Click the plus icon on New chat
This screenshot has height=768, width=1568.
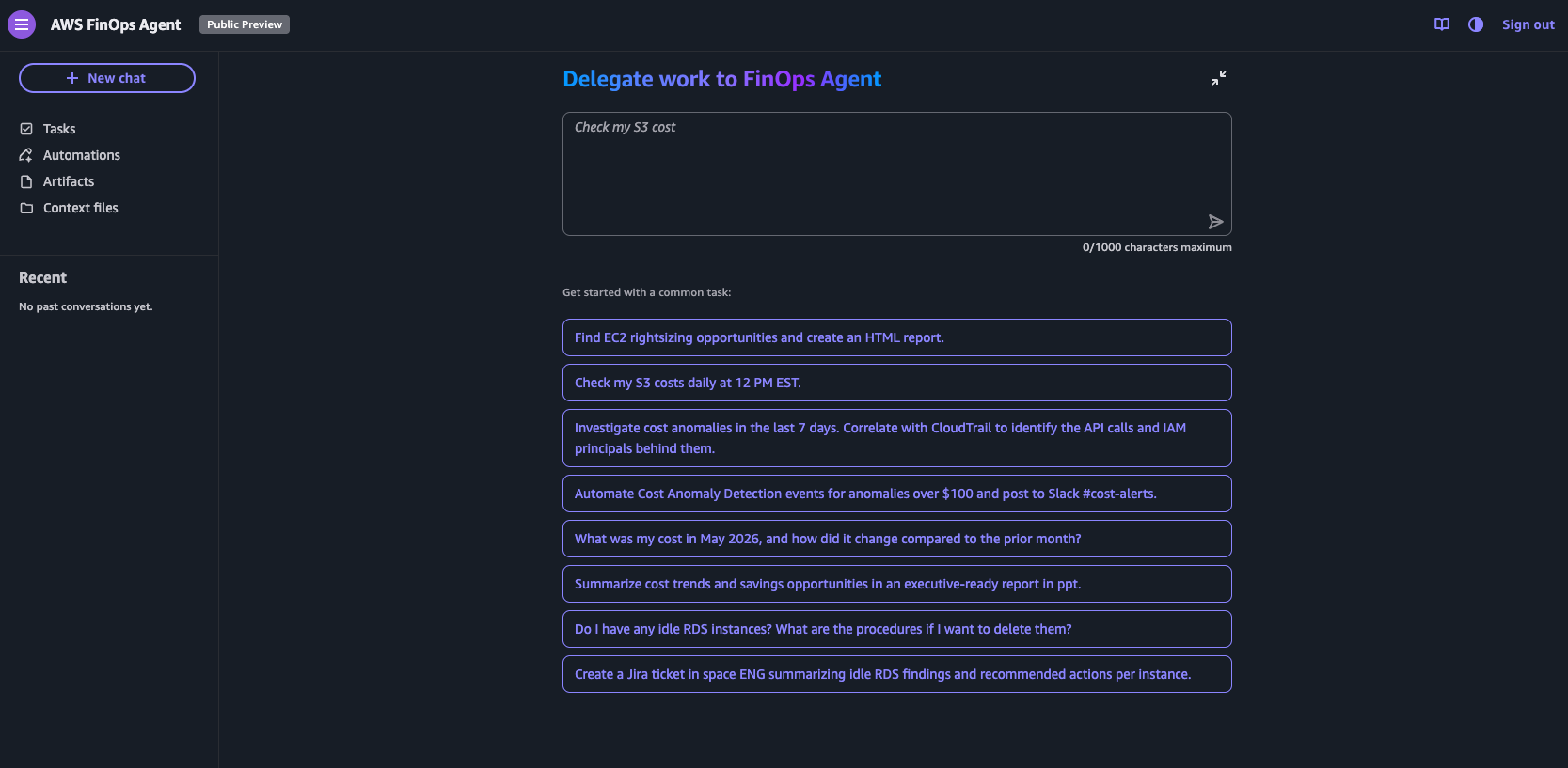coord(72,78)
